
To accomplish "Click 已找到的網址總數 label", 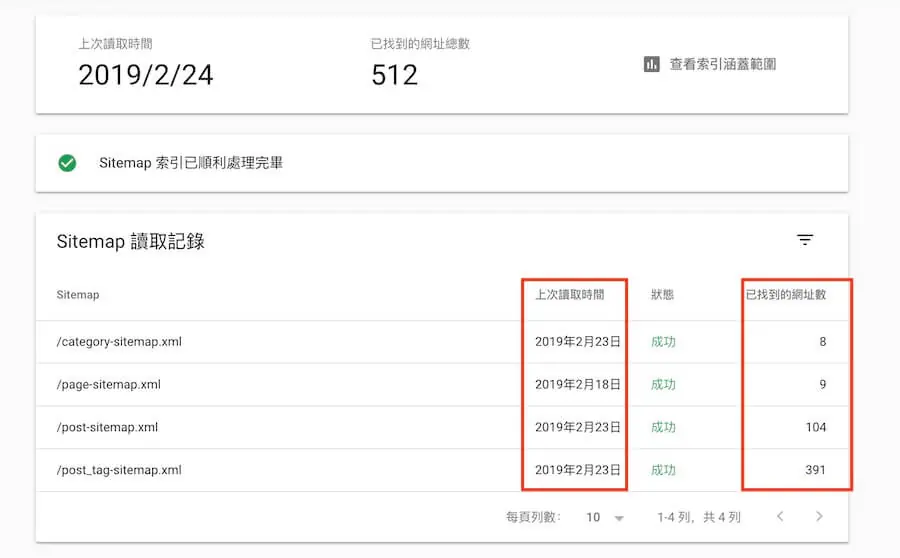I will point(420,44).
